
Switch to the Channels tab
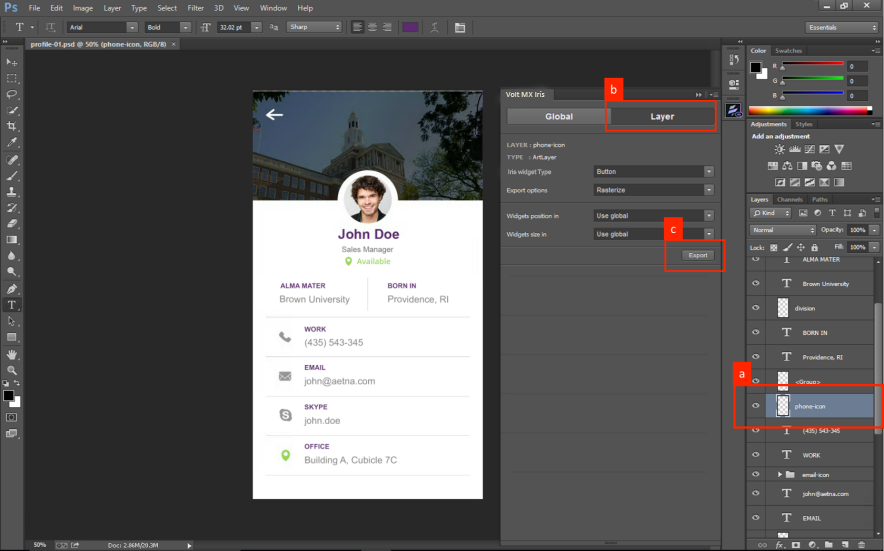tap(790, 199)
